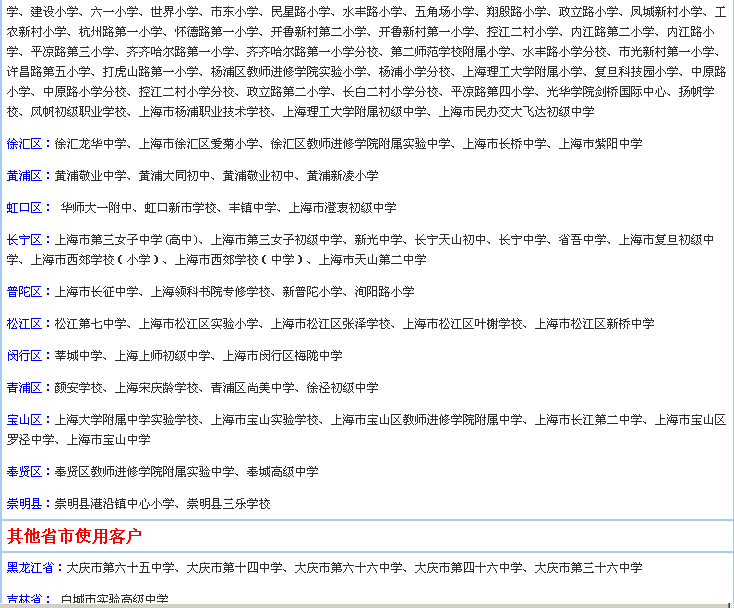Image resolution: width=734 pixels, height=608 pixels.
Task: Click the text 上海市徐汇区爱菊小学
Action: click(199, 143)
